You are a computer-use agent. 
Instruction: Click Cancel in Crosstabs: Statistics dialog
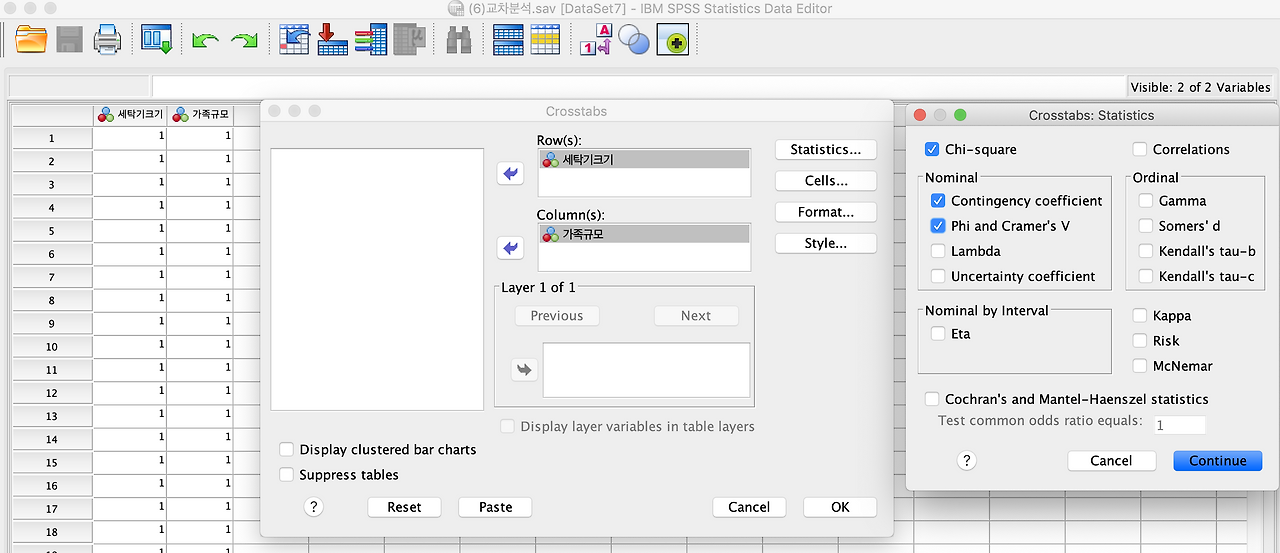pyautogui.click(x=1112, y=461)
